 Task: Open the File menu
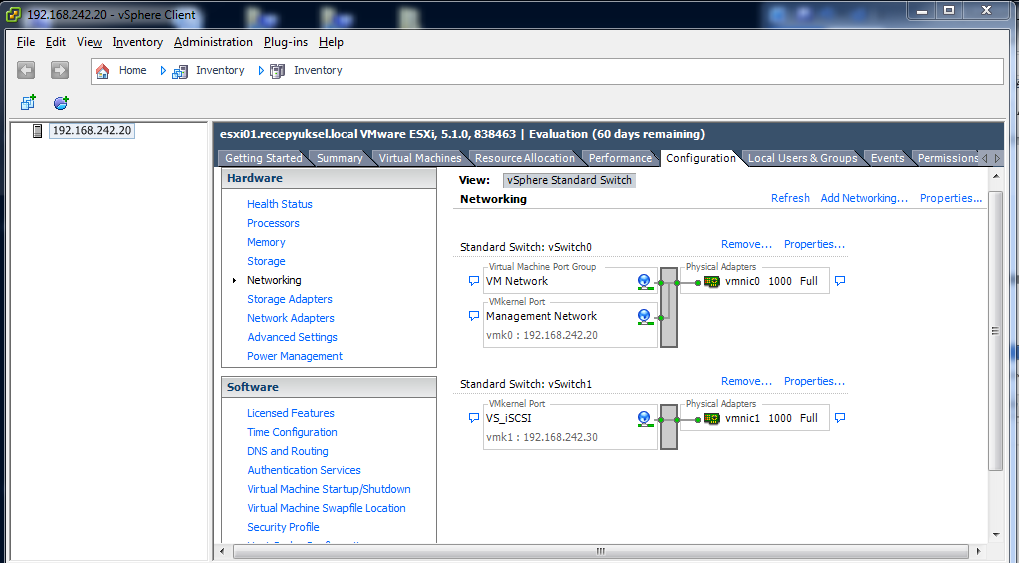coord(26,42)
